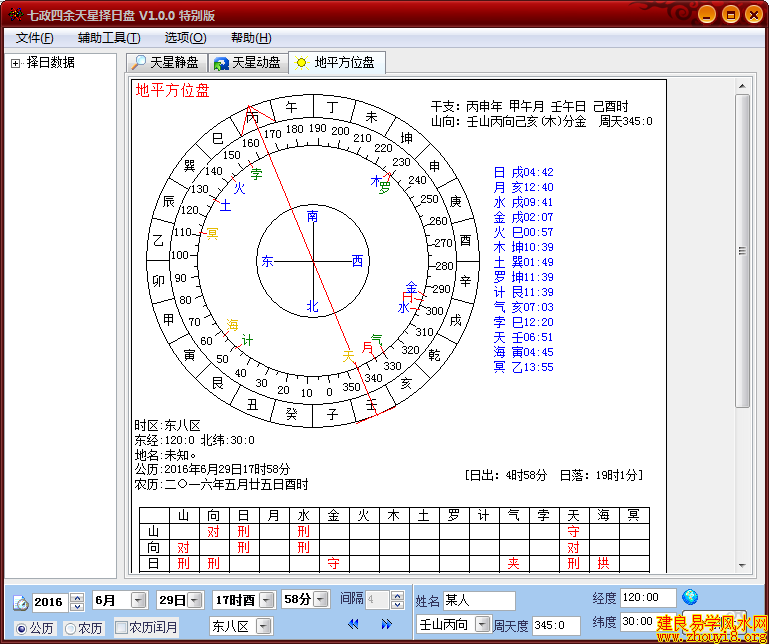Click the 西 label in the compass center
The width and height of the screenshot is (769, 644).
point(358,261)
